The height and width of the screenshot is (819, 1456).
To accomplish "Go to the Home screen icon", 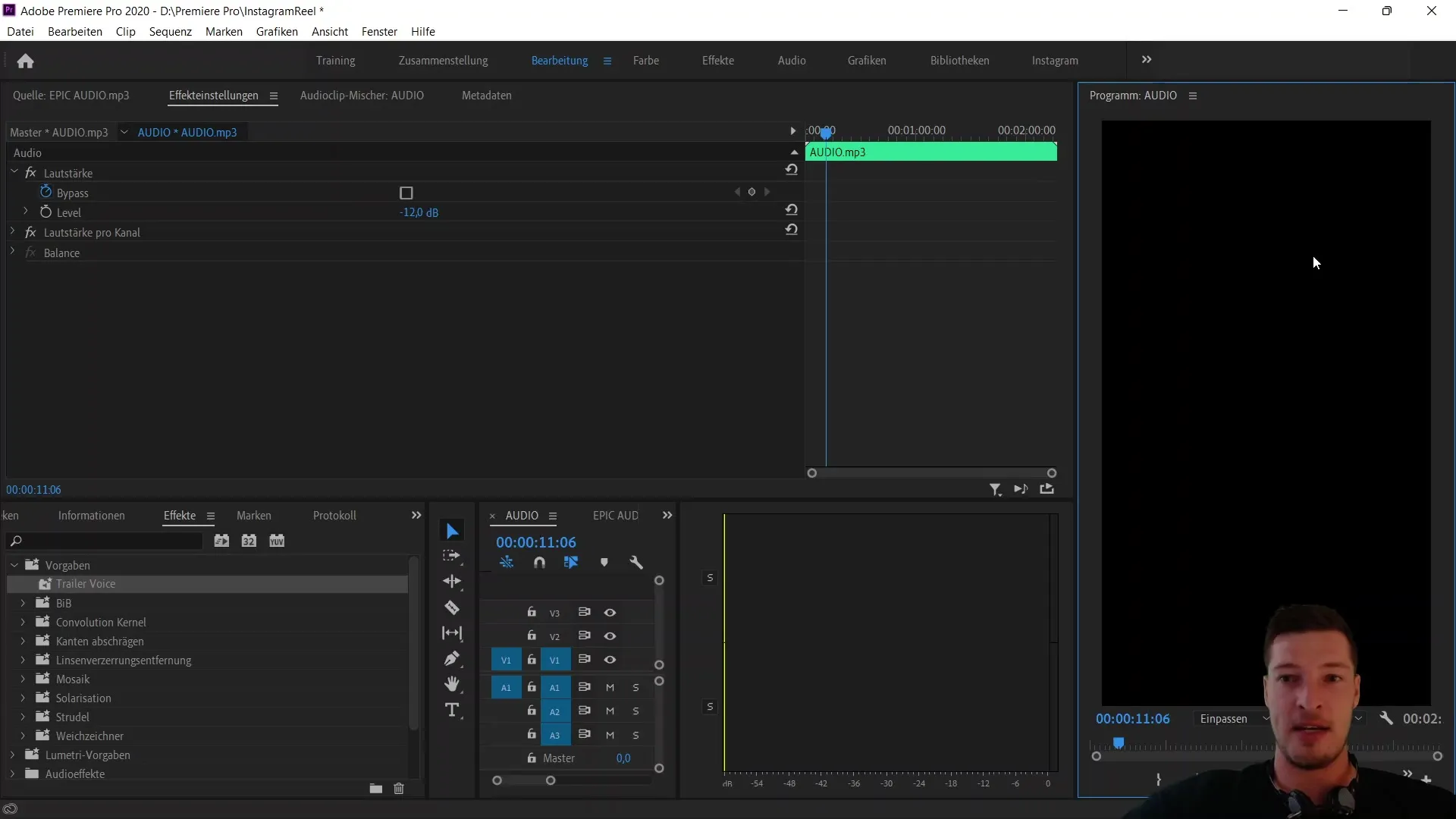I will click(25, 61).
